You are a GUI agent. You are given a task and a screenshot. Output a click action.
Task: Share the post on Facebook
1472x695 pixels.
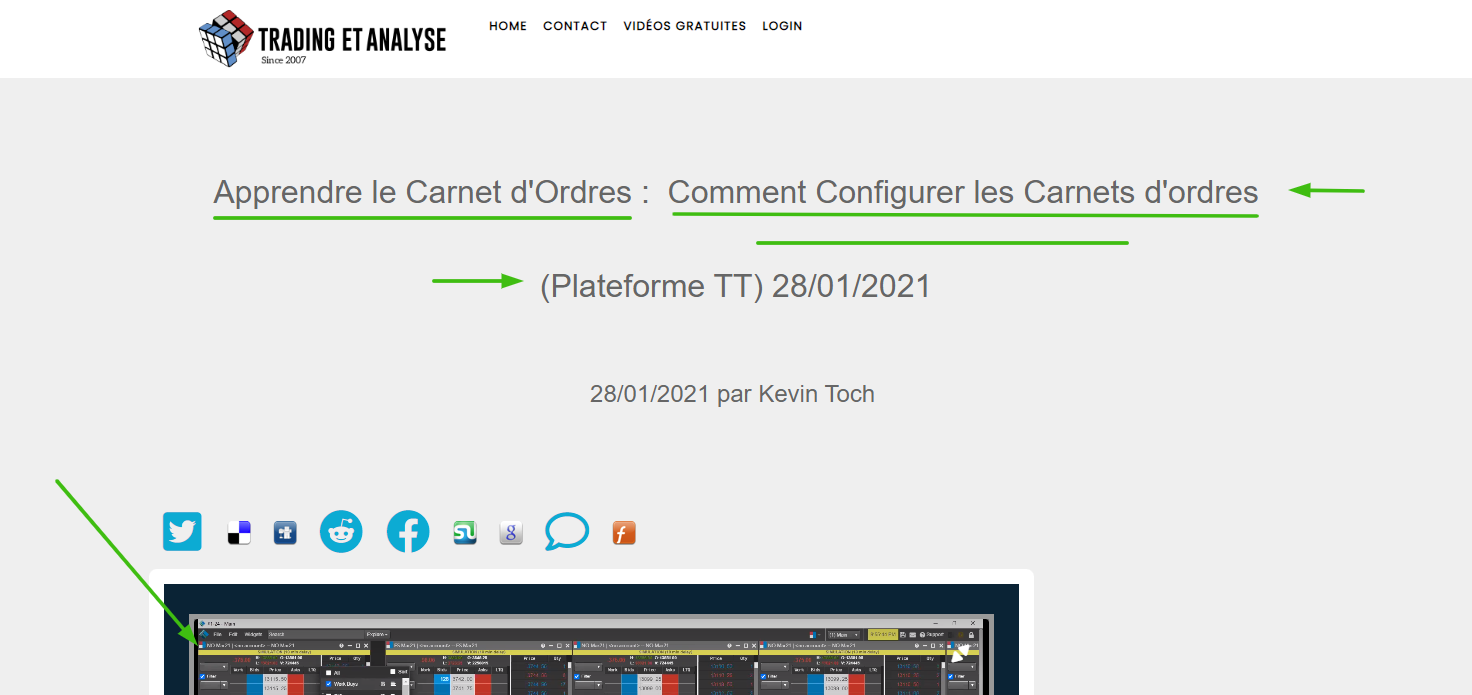point(408,532)
